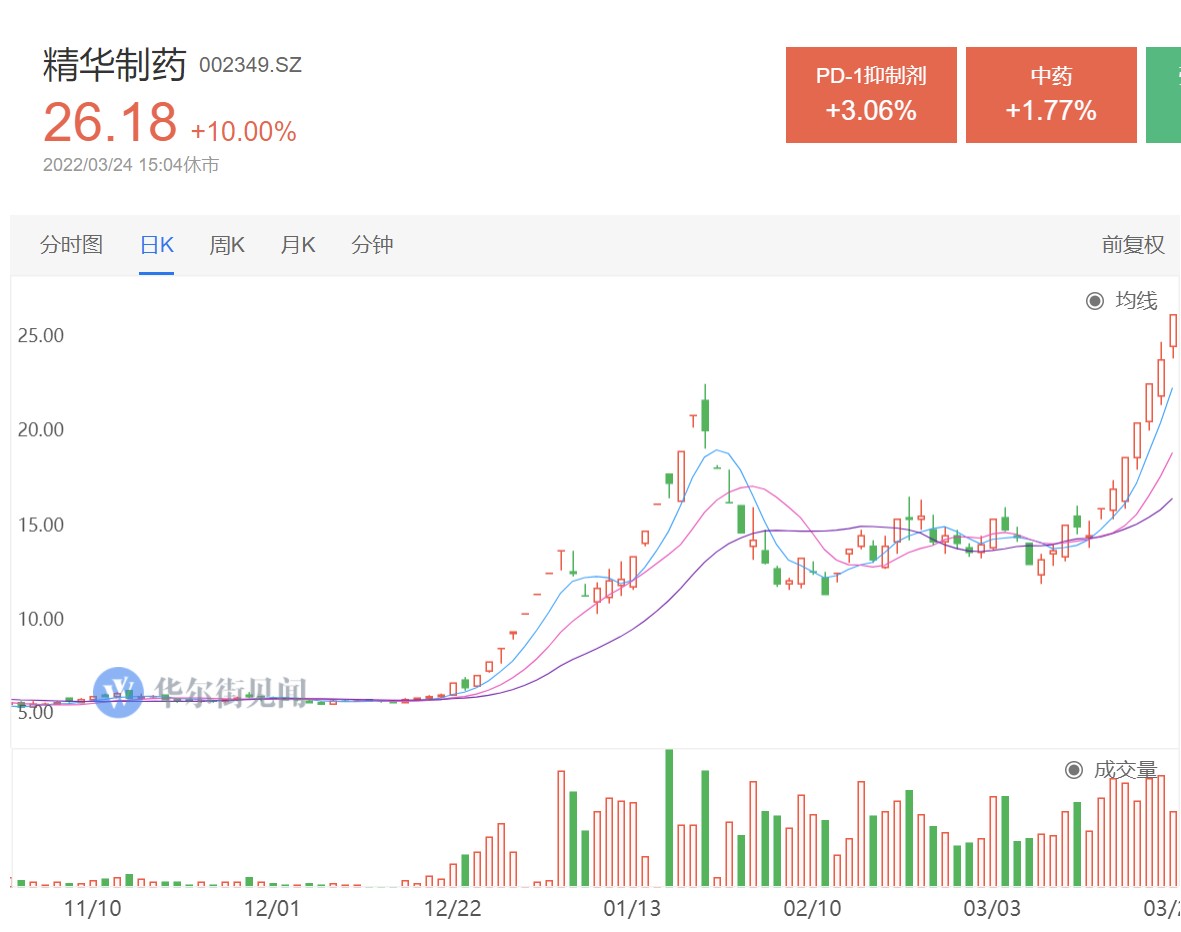Click the latest red candlestick at far right
Image resolution: width=1181 pixels, height=932 pixels.
click(x=1174, y=330)
